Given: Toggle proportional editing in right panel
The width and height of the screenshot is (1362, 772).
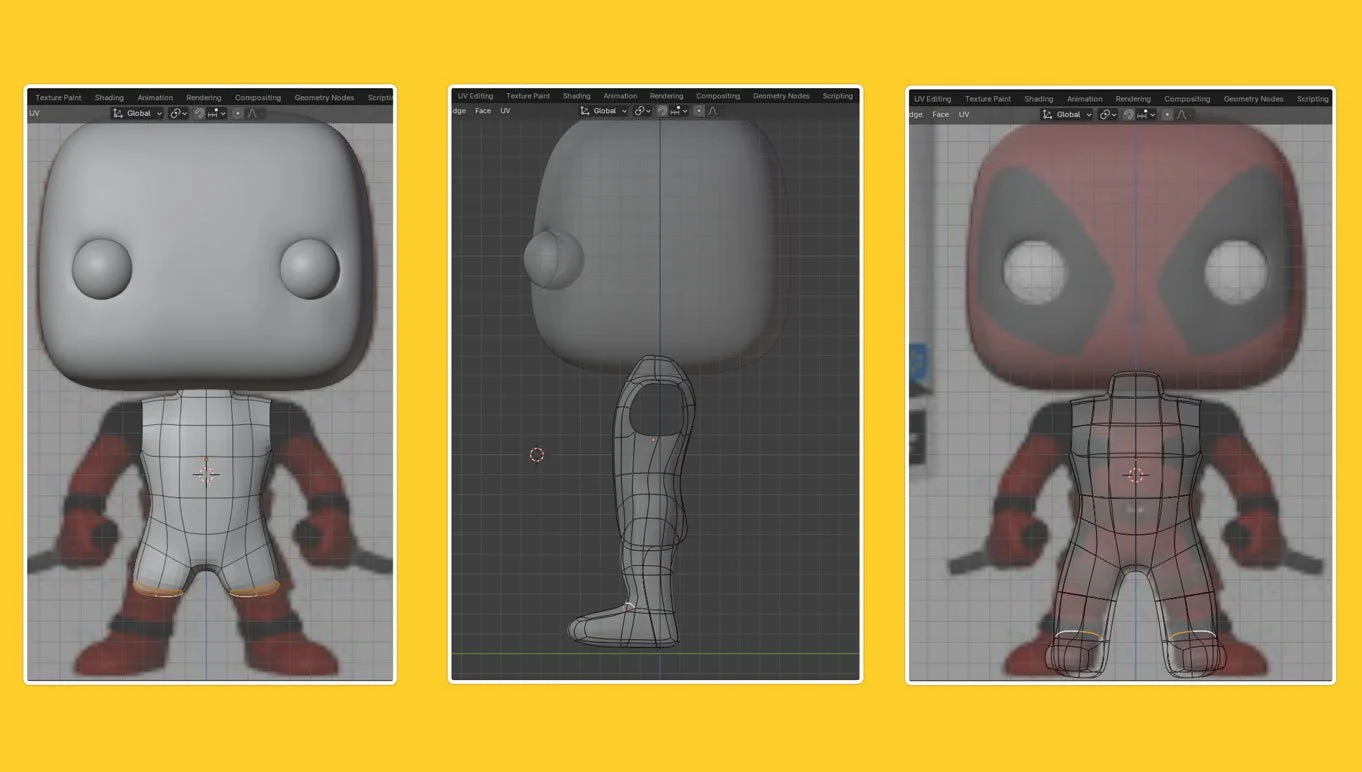Looking at the screenshot, I should pyautogui.click(x=1167, y=114).
